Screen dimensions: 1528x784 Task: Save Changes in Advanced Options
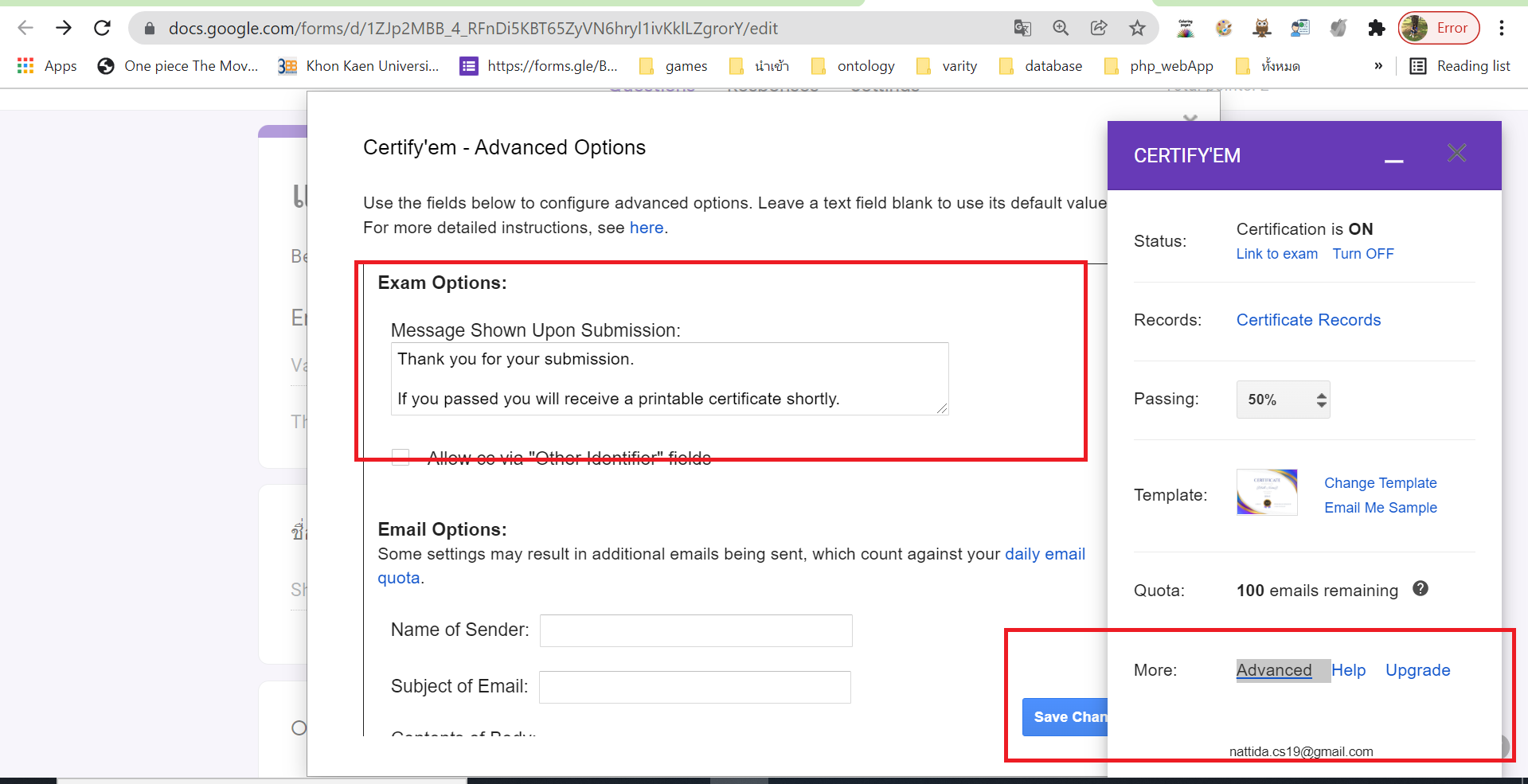[1065, 717]
